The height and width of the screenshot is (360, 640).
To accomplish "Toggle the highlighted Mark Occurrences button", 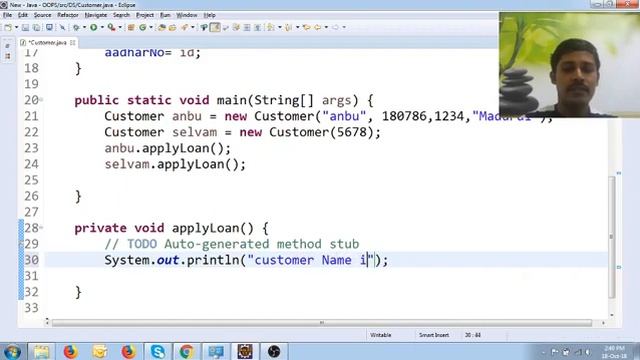I will 215,27.
